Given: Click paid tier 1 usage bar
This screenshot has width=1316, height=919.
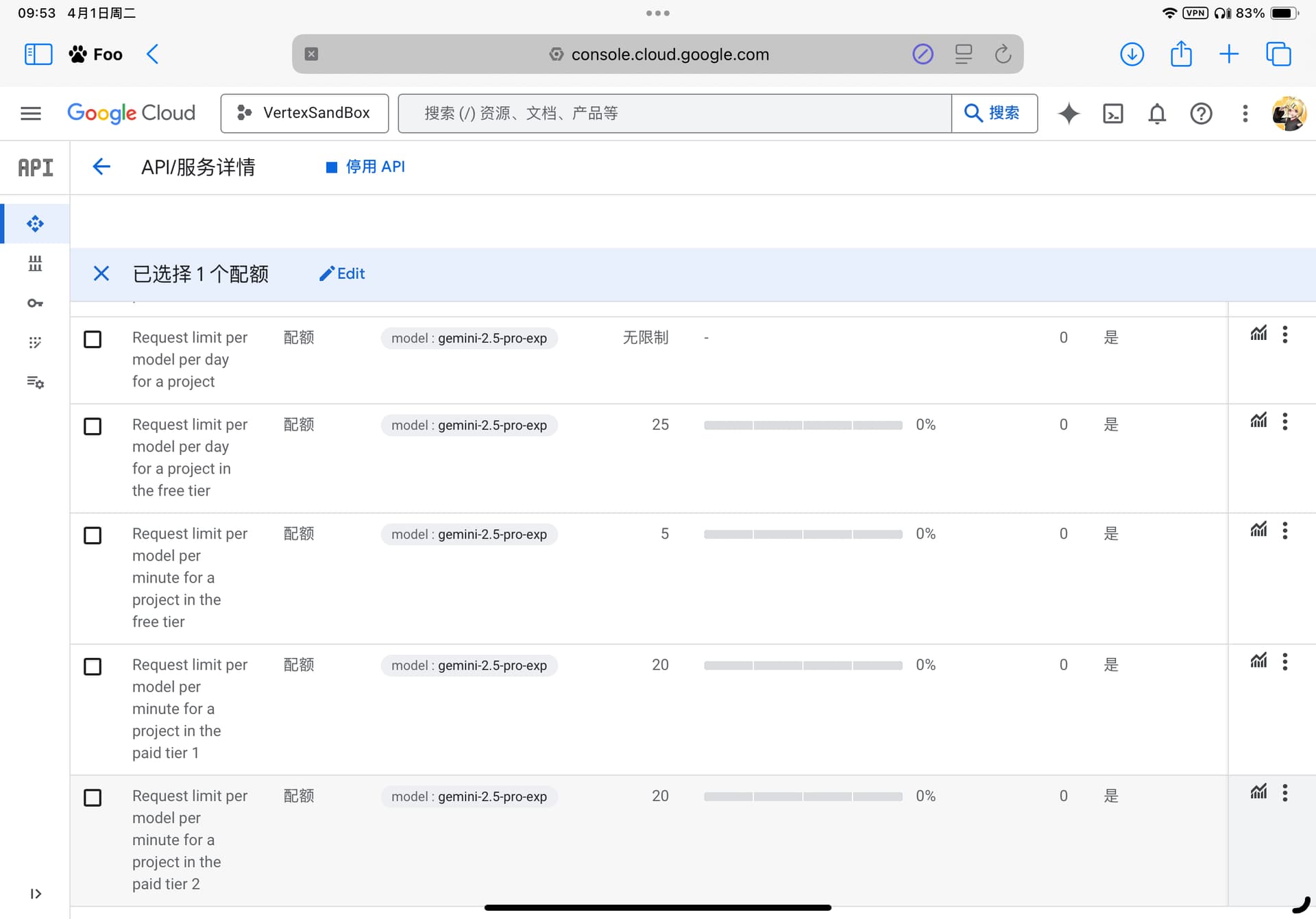Looking at the screenshot, I should pyautogui.click(x=803, y=665).
